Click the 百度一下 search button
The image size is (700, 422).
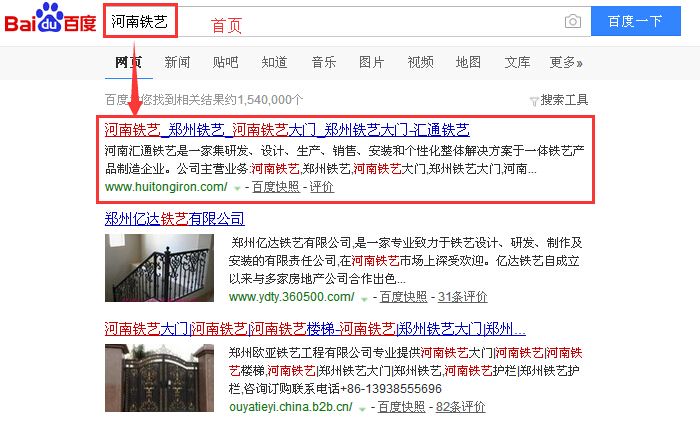[636, 21]
